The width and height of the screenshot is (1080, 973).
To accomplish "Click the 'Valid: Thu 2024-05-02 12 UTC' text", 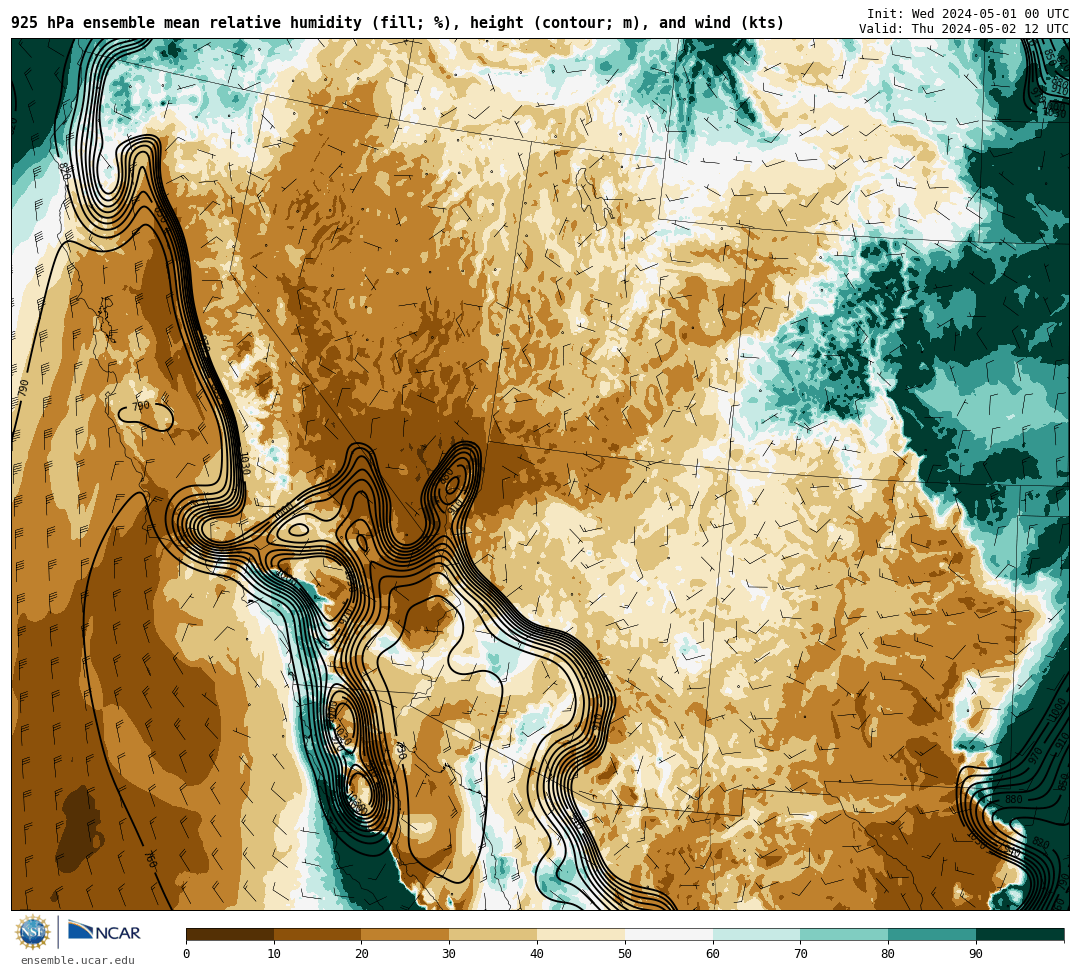I will [x=964, y=29].
